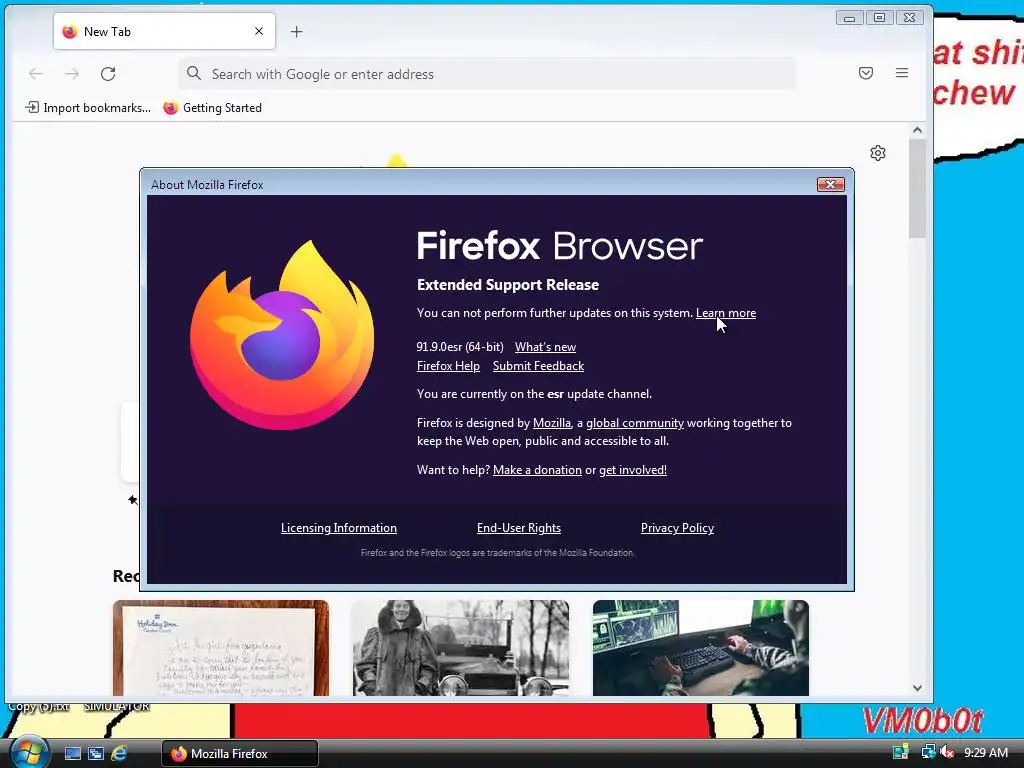Follow the Learn more link
The width and height of the screenshot is (1024, 768).
coord(726,313)
